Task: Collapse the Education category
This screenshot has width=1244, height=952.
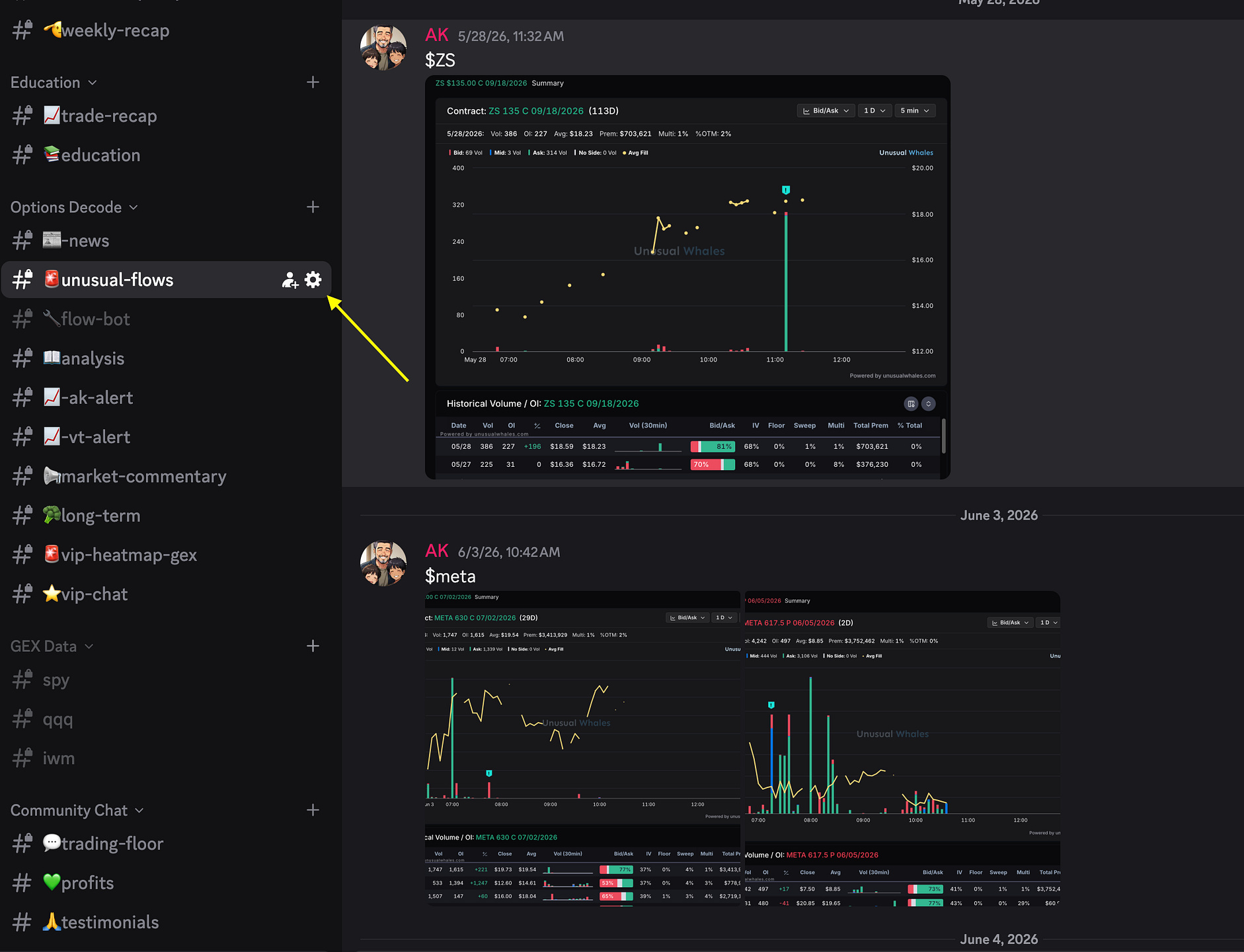Action: 54,83
